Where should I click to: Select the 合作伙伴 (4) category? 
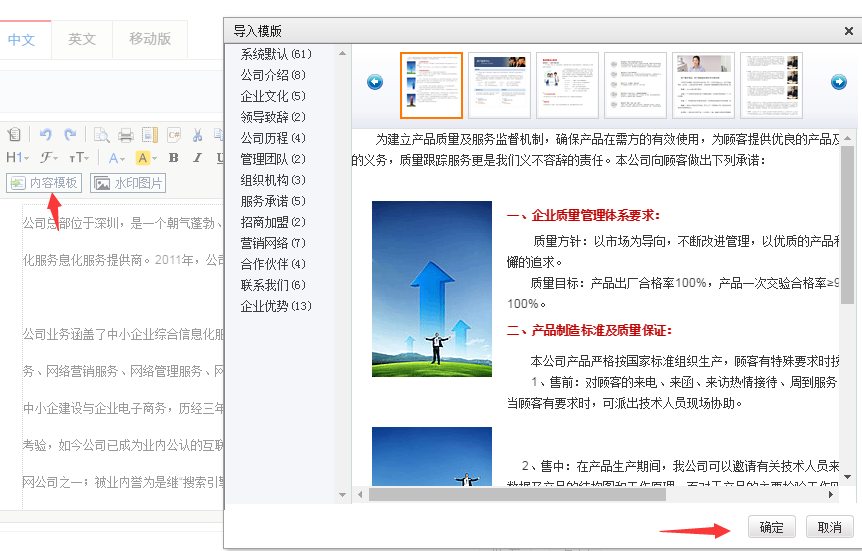coord(273,264)
